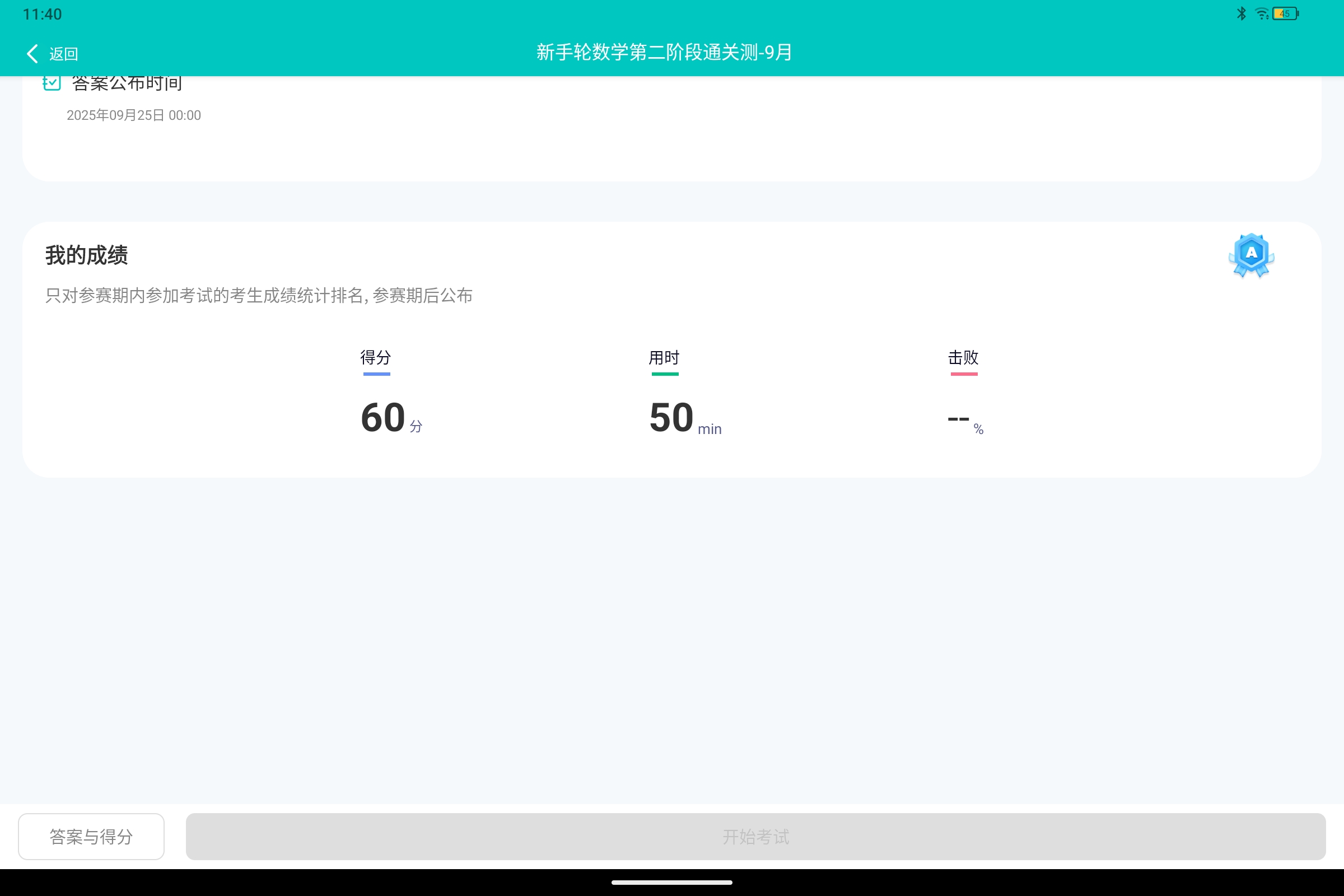The image size is (1344, 896).
Task: Click the 返回 back label
Action: (x=63, y=54)
